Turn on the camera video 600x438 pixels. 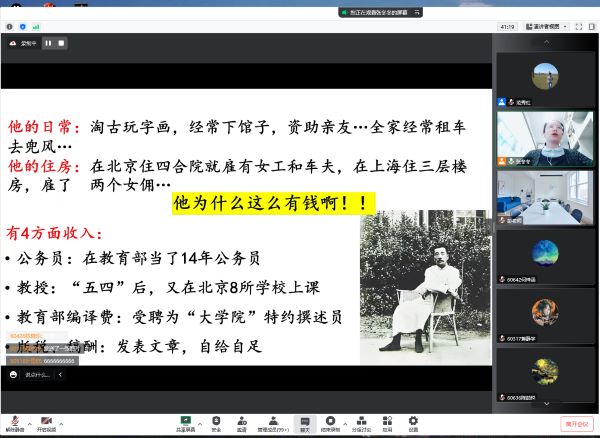click(x=46, y=423)
